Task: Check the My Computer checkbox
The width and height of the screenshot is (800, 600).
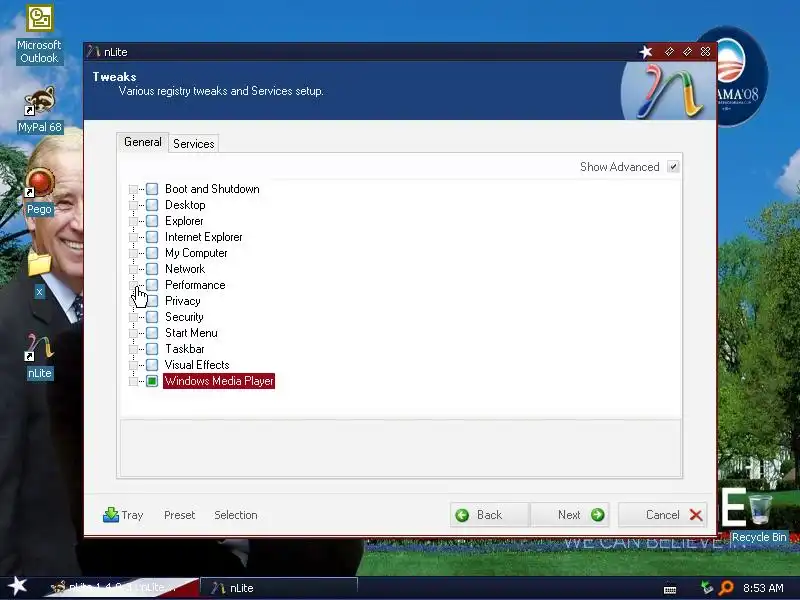Action: pyautogui.click(x=152, y=253)
